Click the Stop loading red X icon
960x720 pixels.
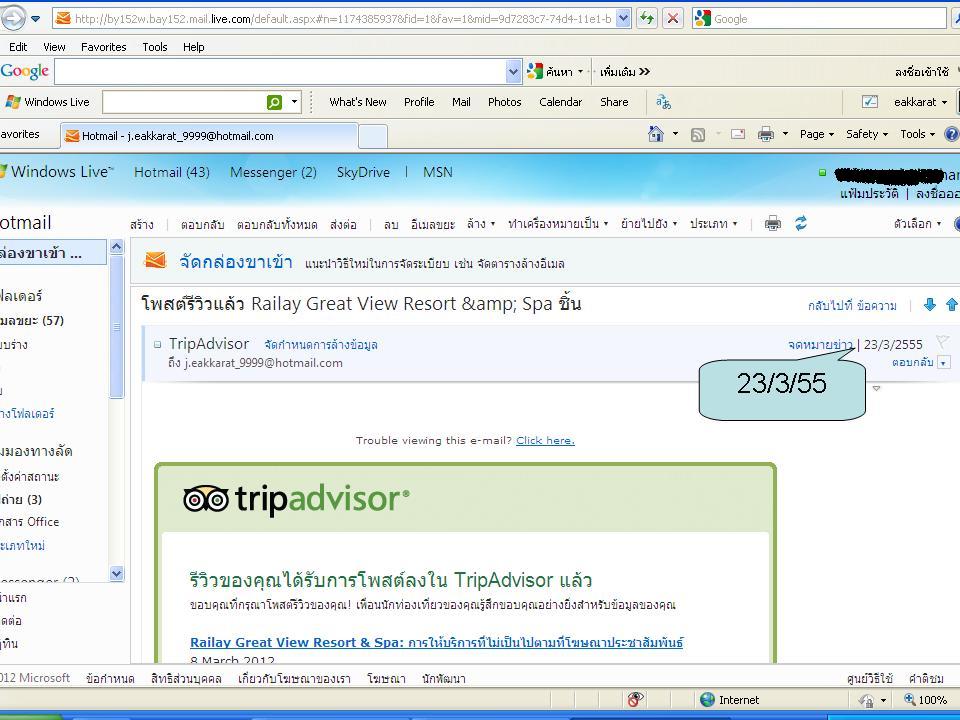click(x=672, y=18)
